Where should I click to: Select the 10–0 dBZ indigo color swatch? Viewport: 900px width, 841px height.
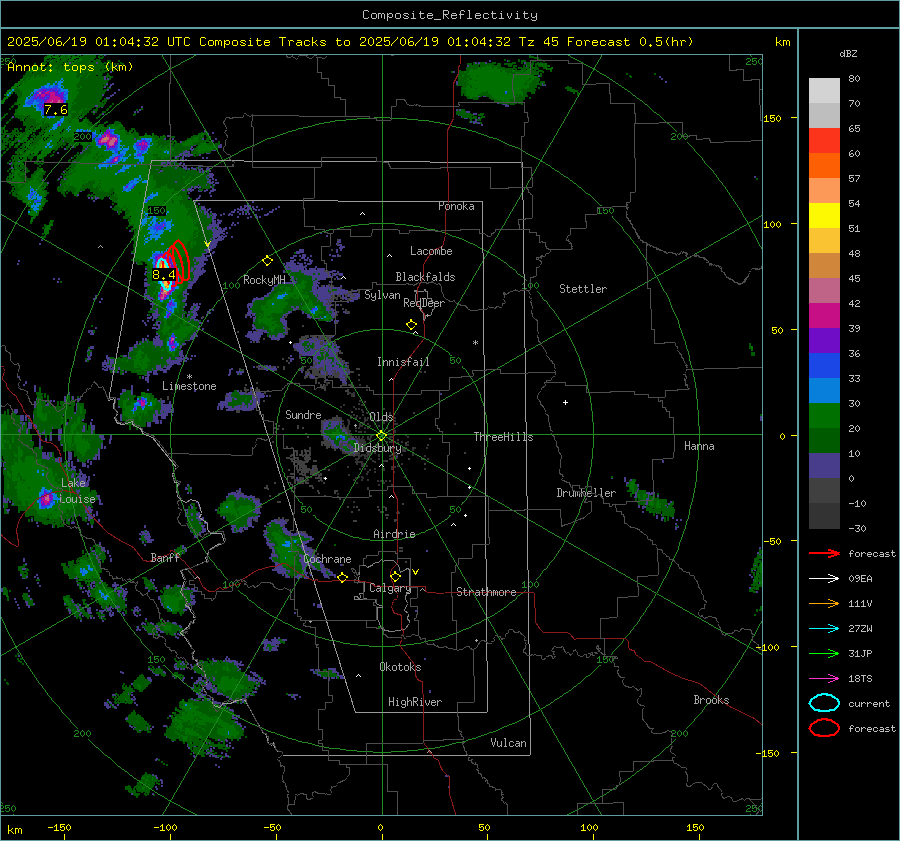(x=824, y=466)
